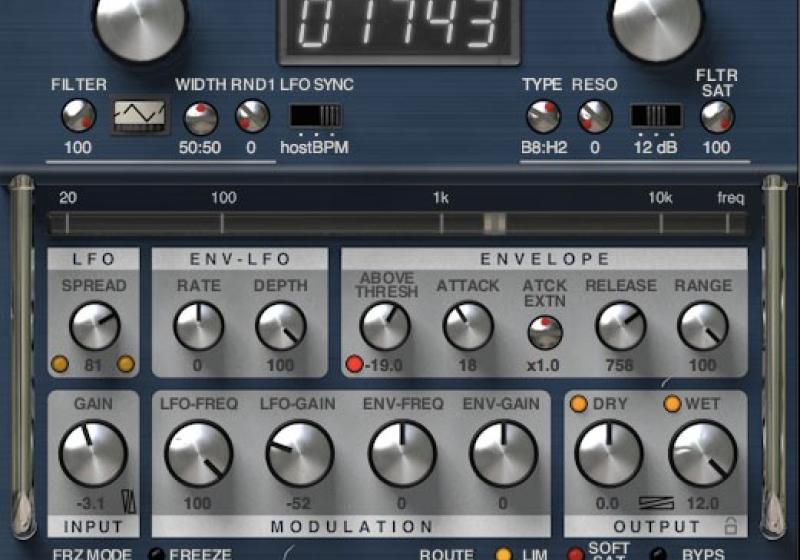Click the filter TYPE knob

[x=543, y=117]
